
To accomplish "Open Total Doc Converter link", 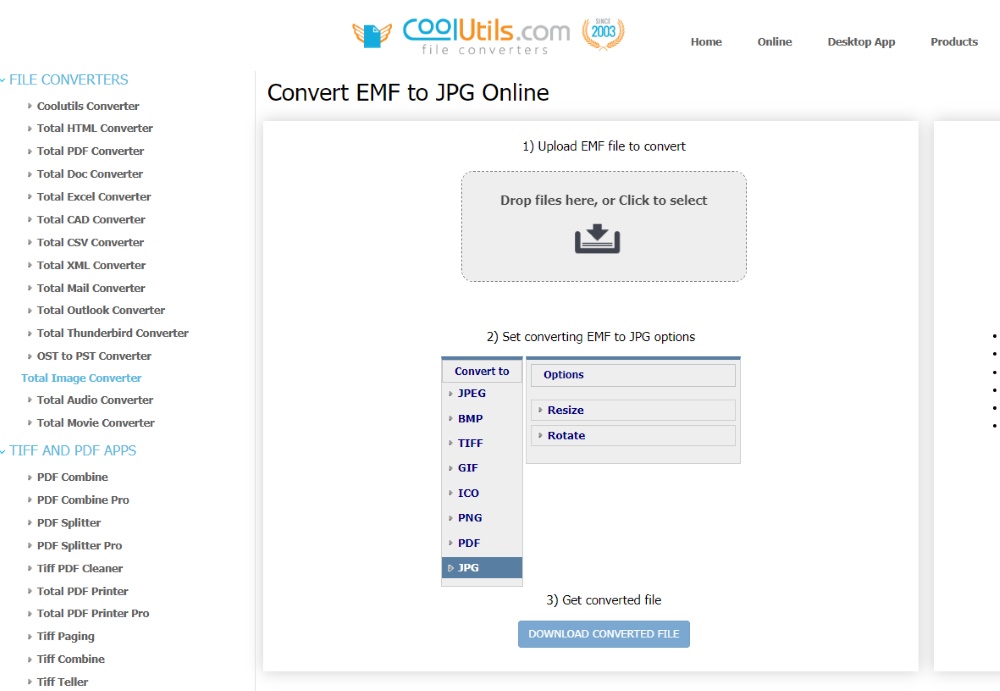I will (89, 174).
